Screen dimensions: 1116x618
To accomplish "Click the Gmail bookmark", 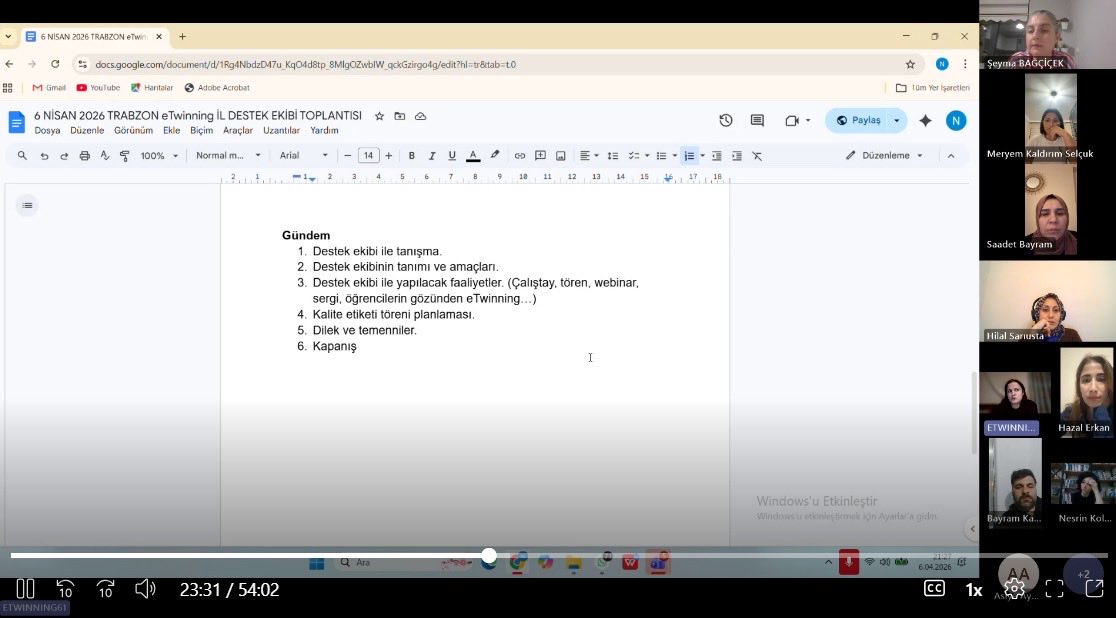I will pyautogui.click(x=49, y=88).
